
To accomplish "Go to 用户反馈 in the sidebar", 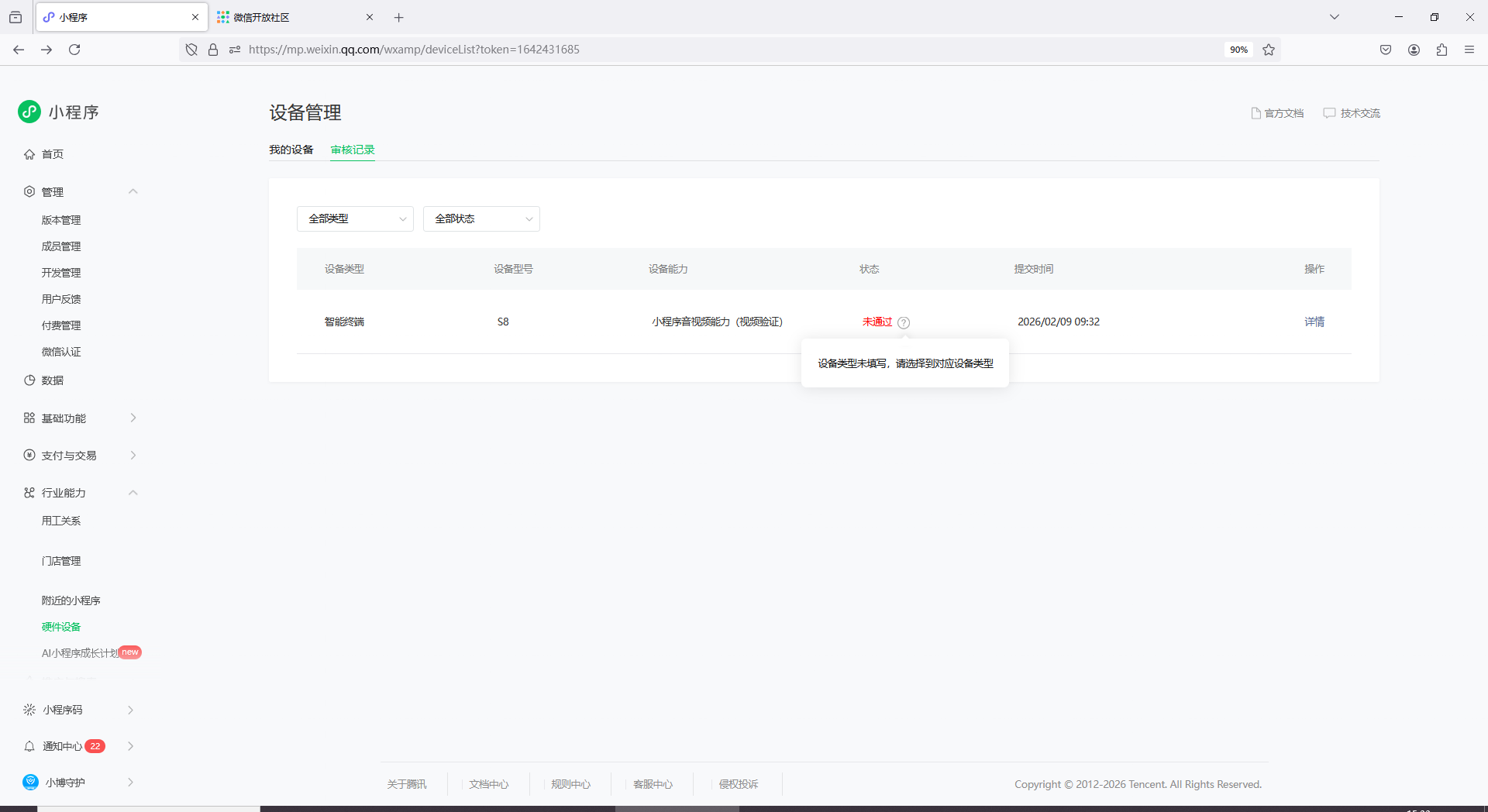I will [x=61, y=299].
